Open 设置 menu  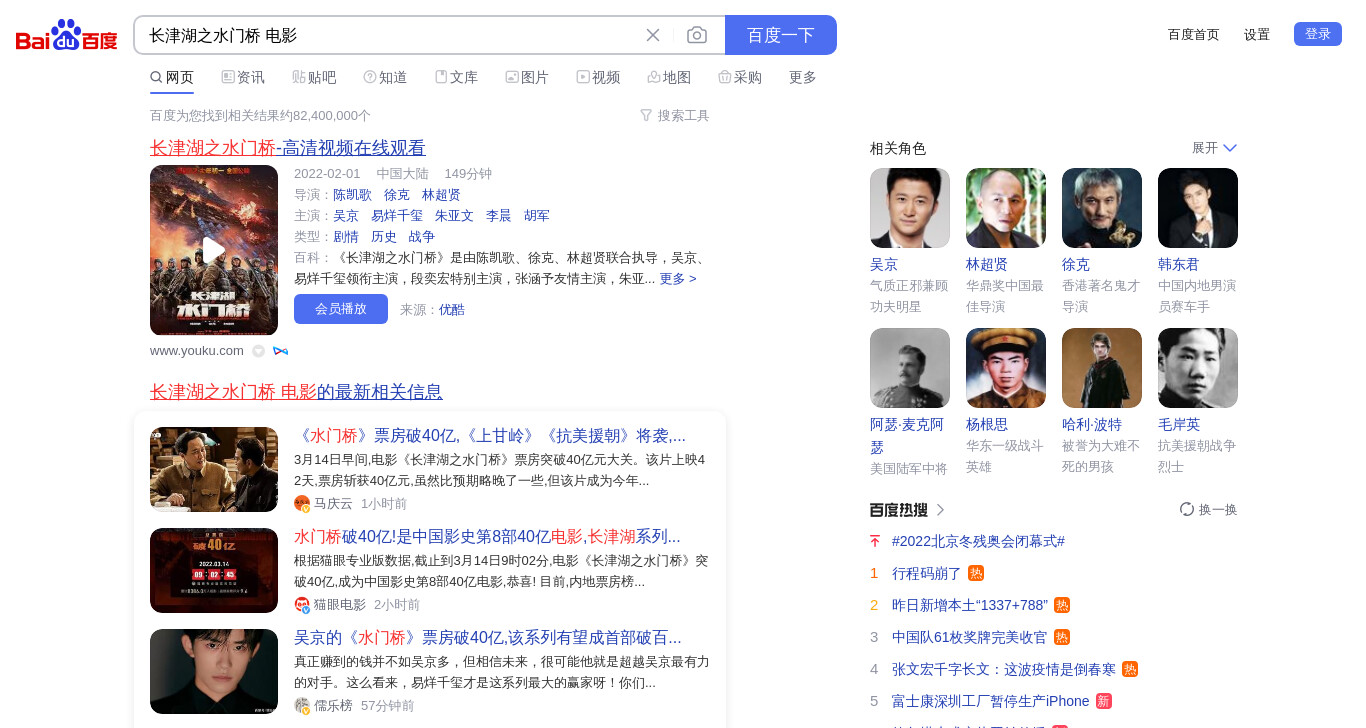(x=1257, y=34)
